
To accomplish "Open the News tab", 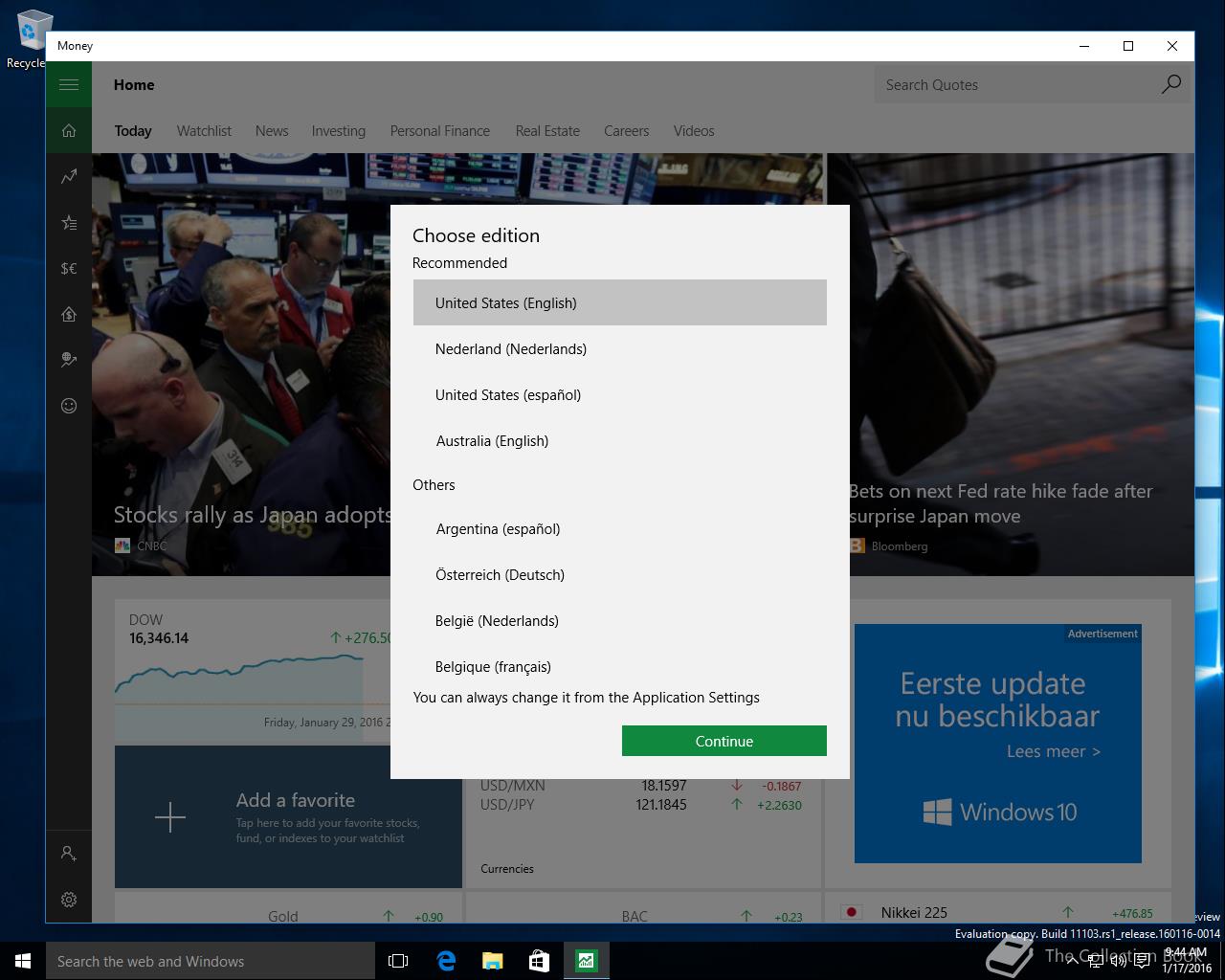I will pos(272,131).
